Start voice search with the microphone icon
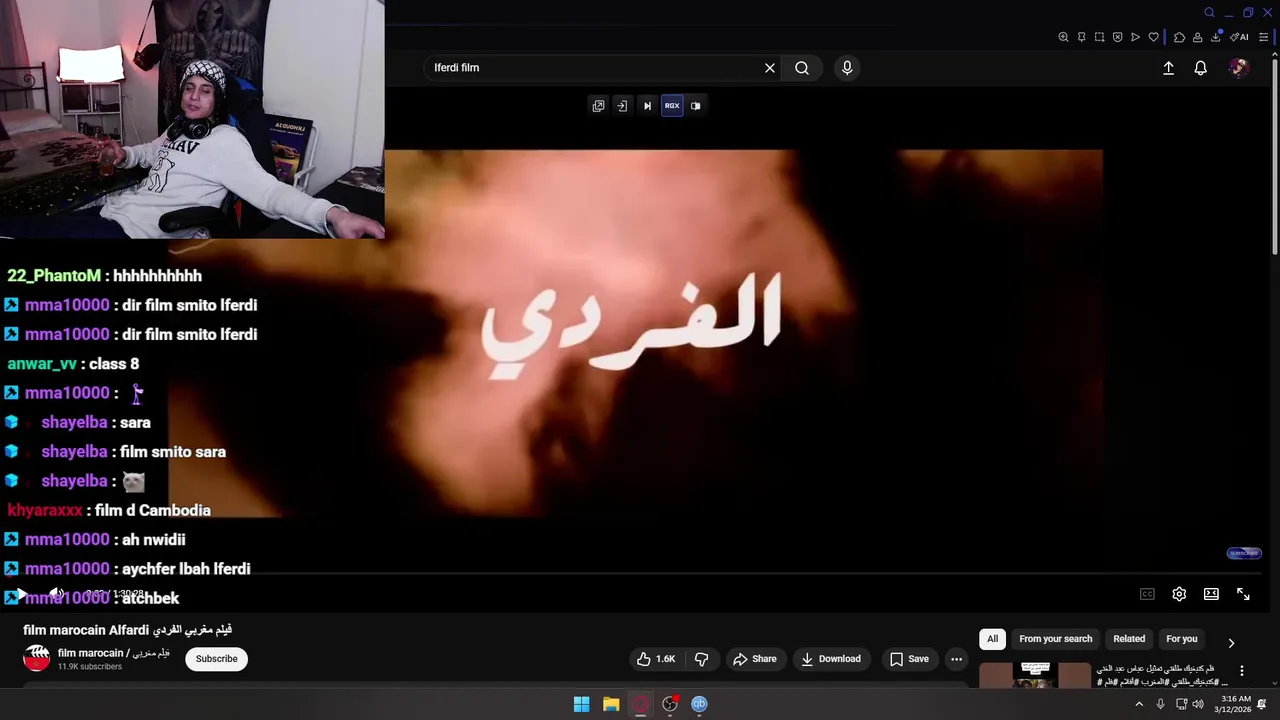The height and width of the screenshot is (720, 1280). [847, 68]
